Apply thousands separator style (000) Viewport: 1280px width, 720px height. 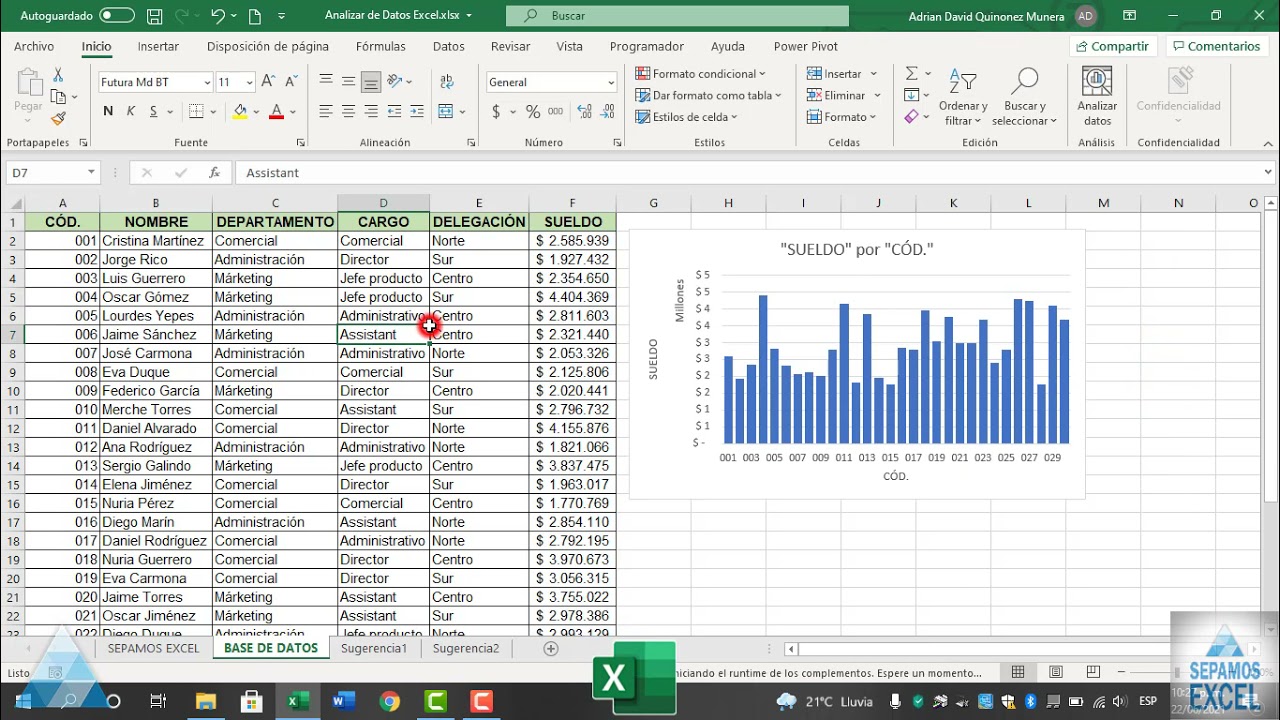(553, 112)
